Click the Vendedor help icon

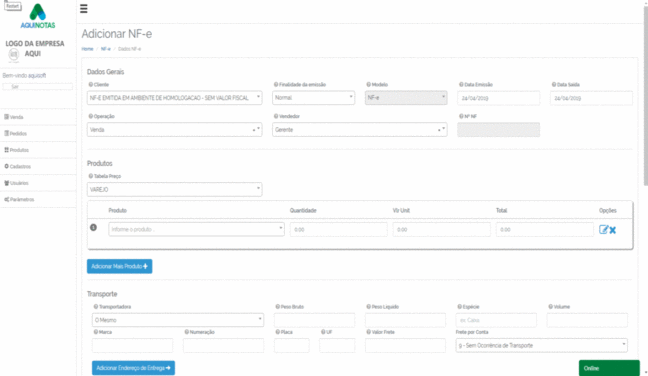point(276,116)
